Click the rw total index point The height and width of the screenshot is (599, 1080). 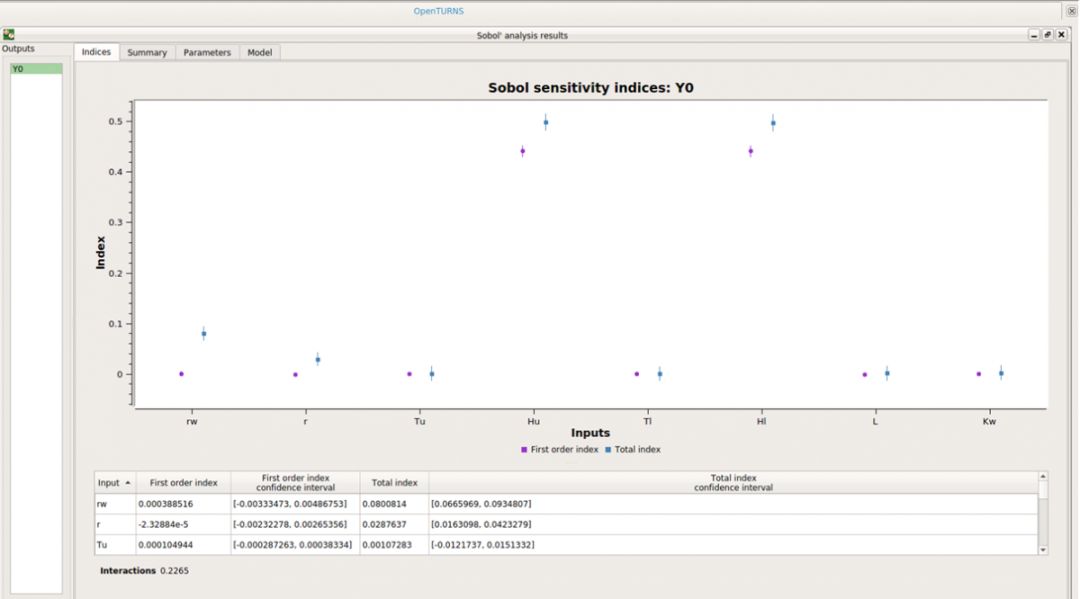tap(204, 334)
